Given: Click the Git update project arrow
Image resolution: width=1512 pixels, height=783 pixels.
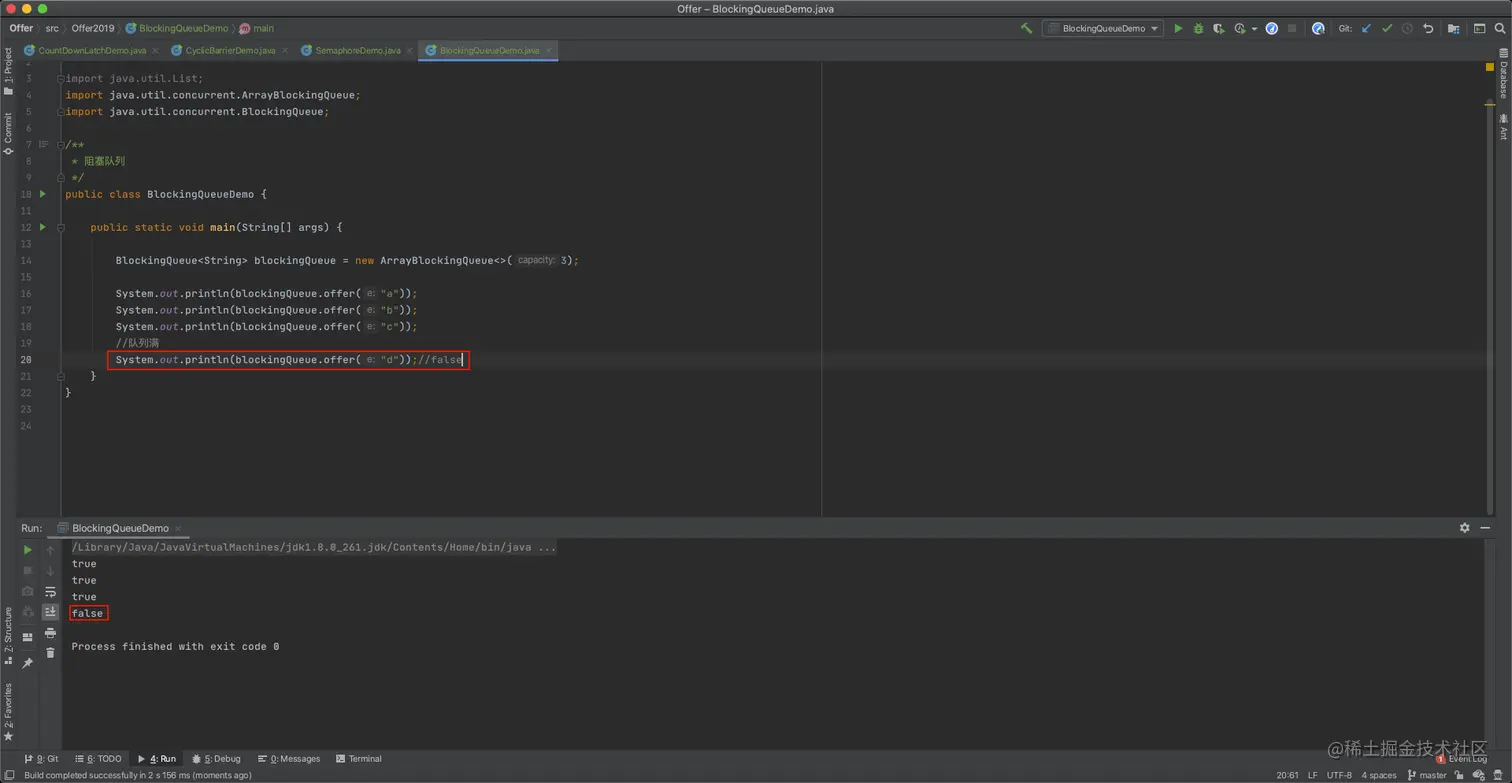Looking at the screenshot, I should [1366, 29].
